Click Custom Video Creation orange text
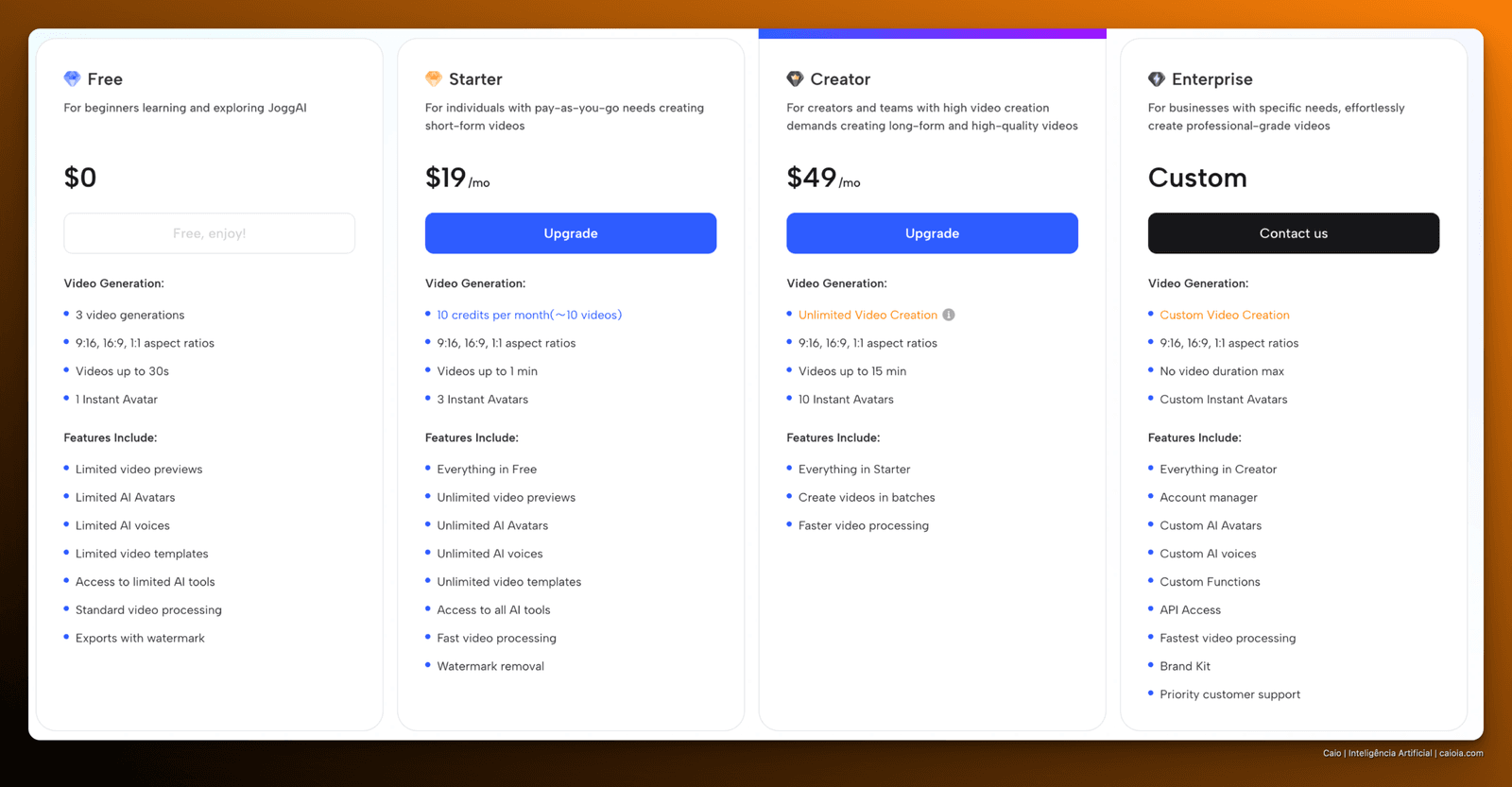The height and width of the screenshot is (787, 1512). pyautogui.click(x=1225, y=315)
